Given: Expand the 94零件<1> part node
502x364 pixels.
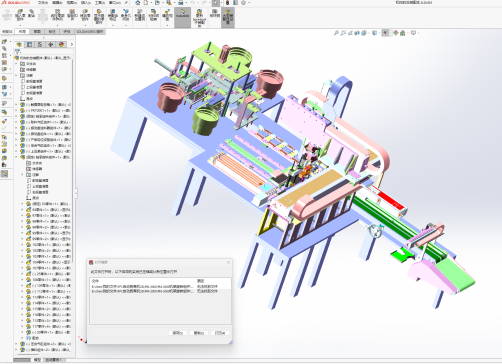Looking at the screenshot, I should point(23,210).
